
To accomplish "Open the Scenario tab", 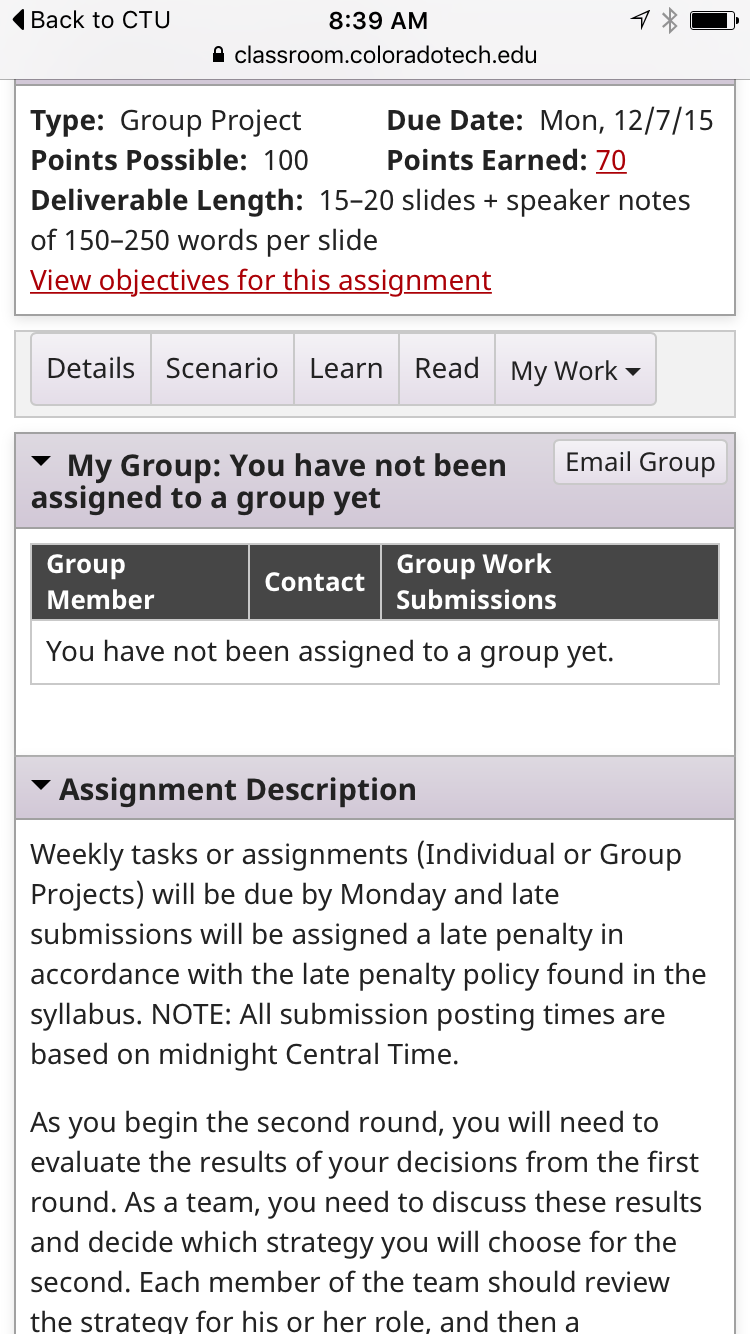I will tap(222, 369).
